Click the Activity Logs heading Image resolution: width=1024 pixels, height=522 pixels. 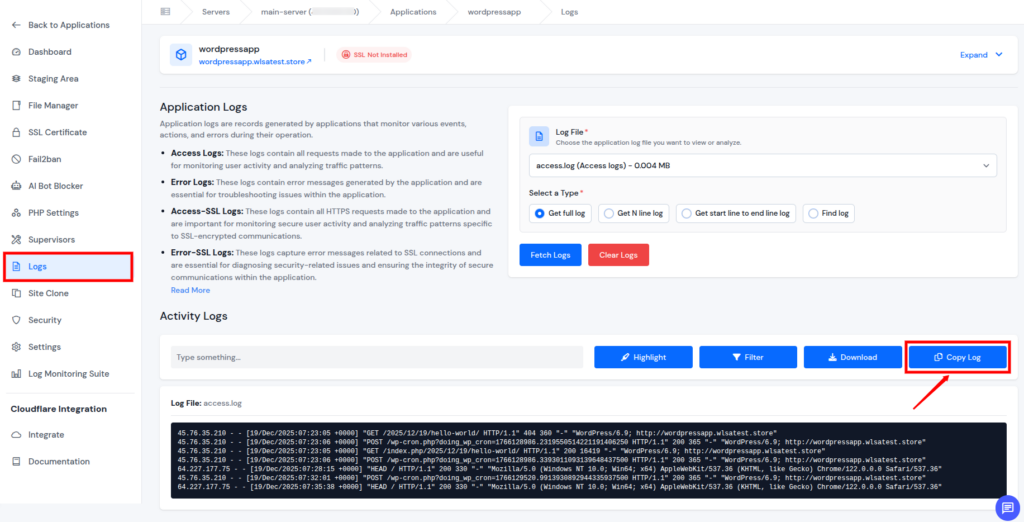point(193,316)
